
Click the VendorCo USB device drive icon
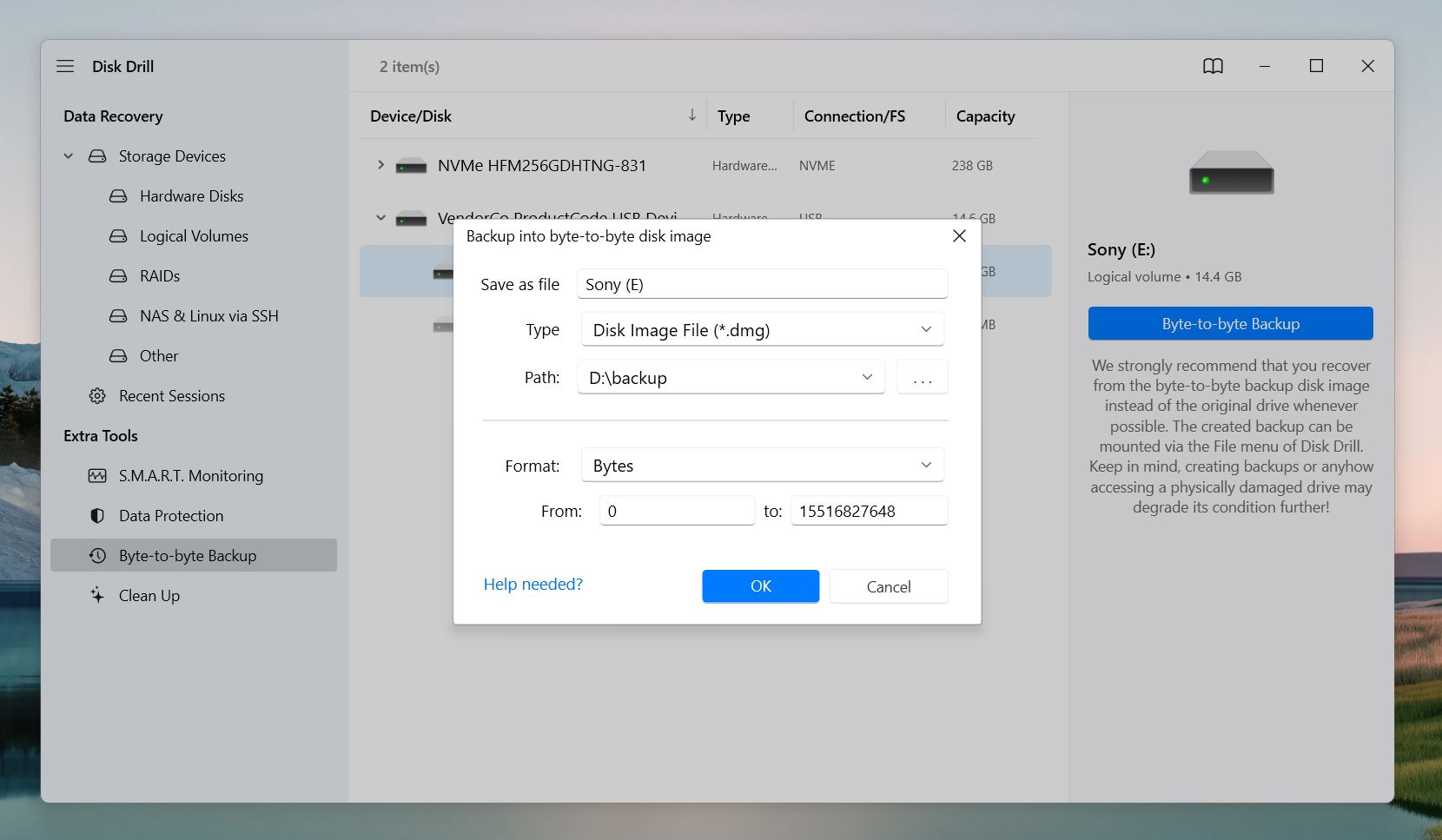(411, 219)
